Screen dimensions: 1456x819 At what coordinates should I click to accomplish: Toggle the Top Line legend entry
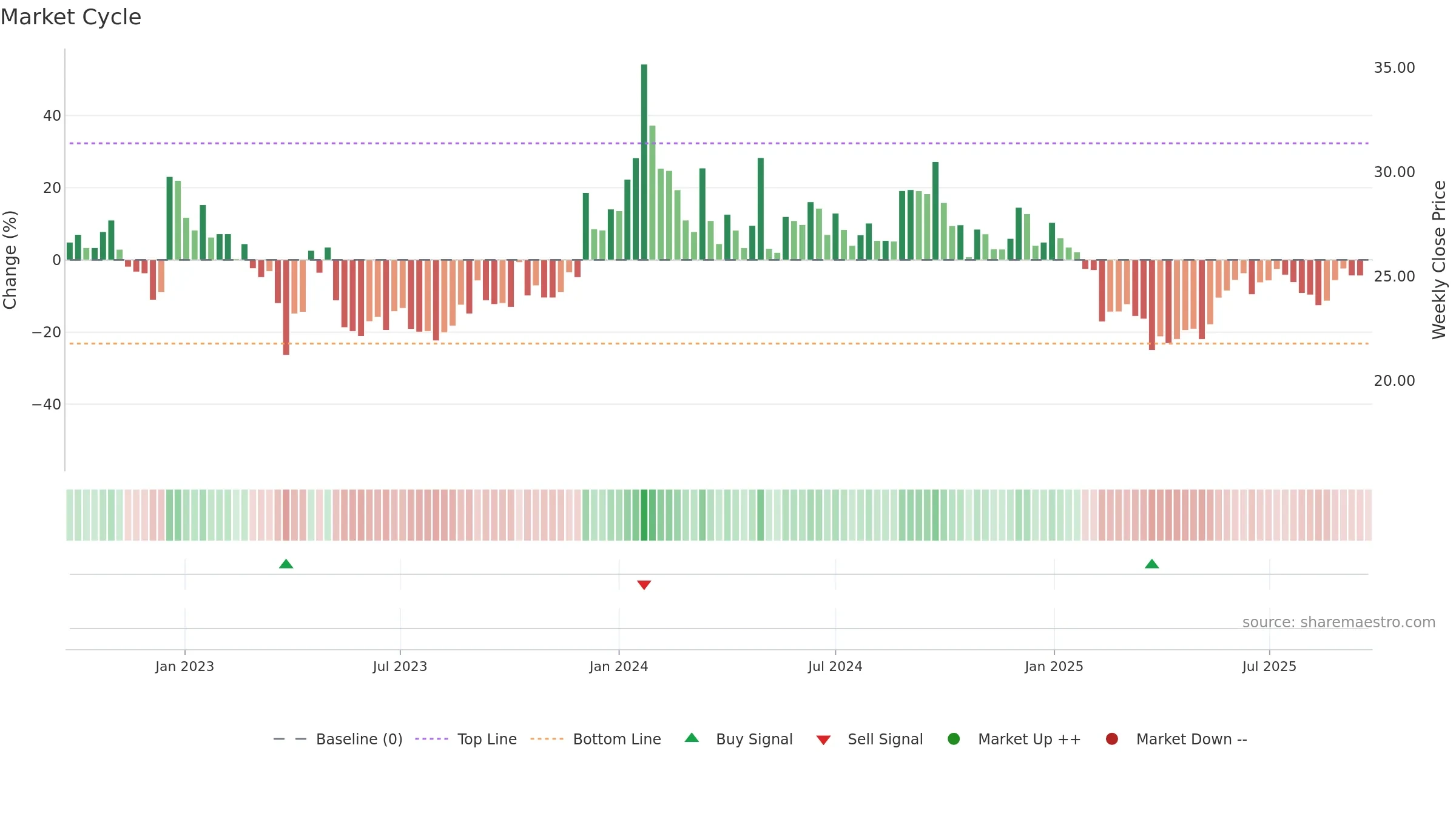[466, 739]
